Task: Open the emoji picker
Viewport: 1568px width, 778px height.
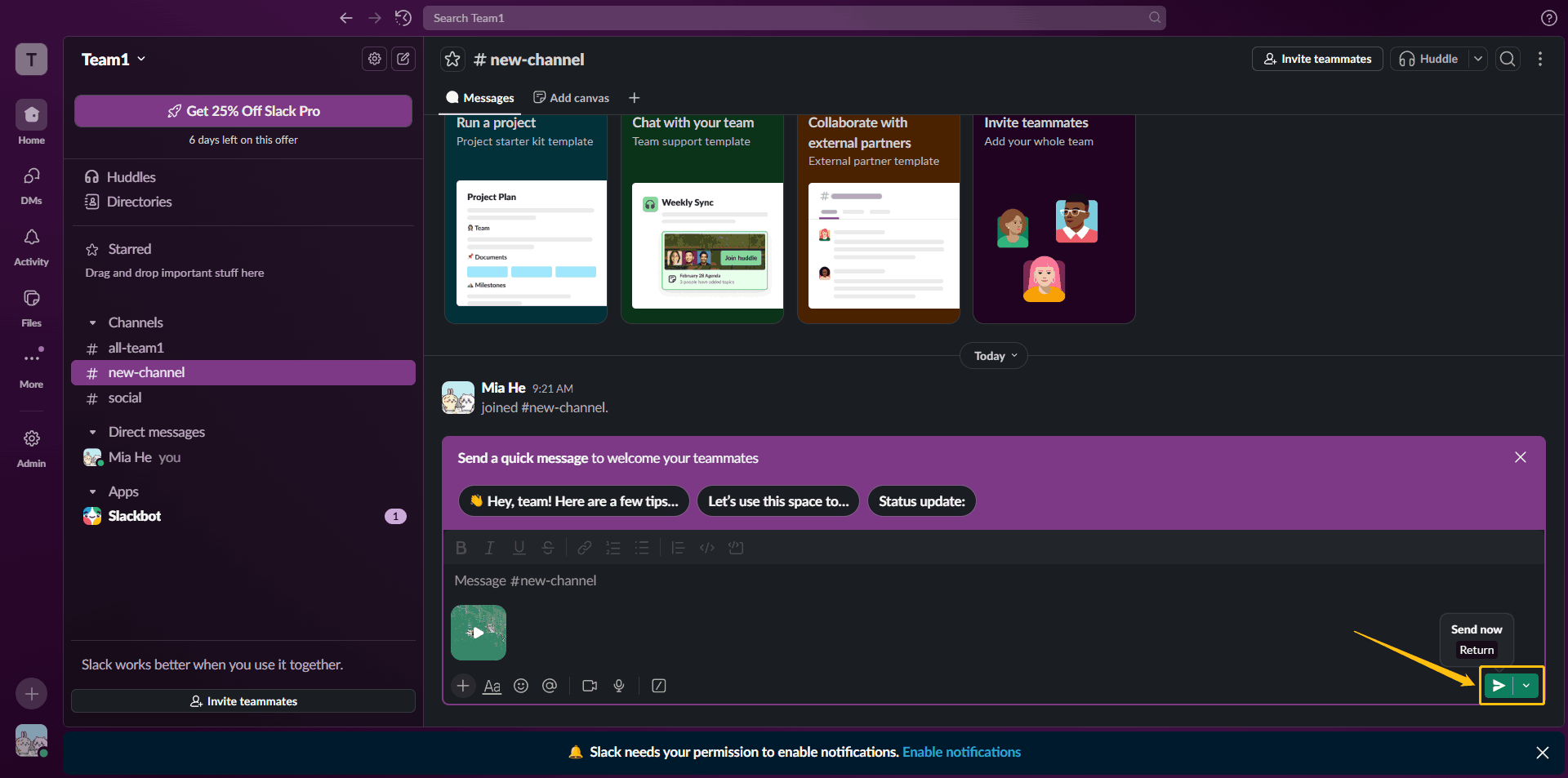Action: 521,686
